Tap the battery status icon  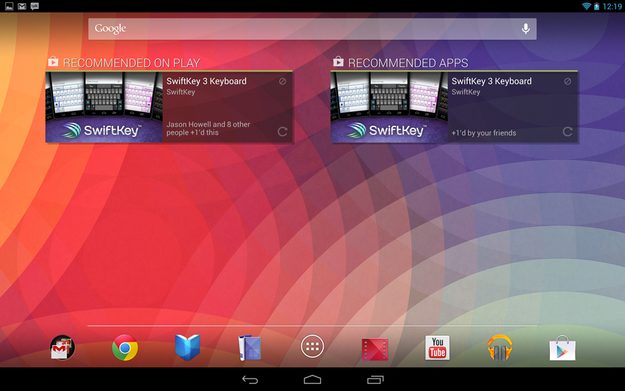(x=596, y=6)
